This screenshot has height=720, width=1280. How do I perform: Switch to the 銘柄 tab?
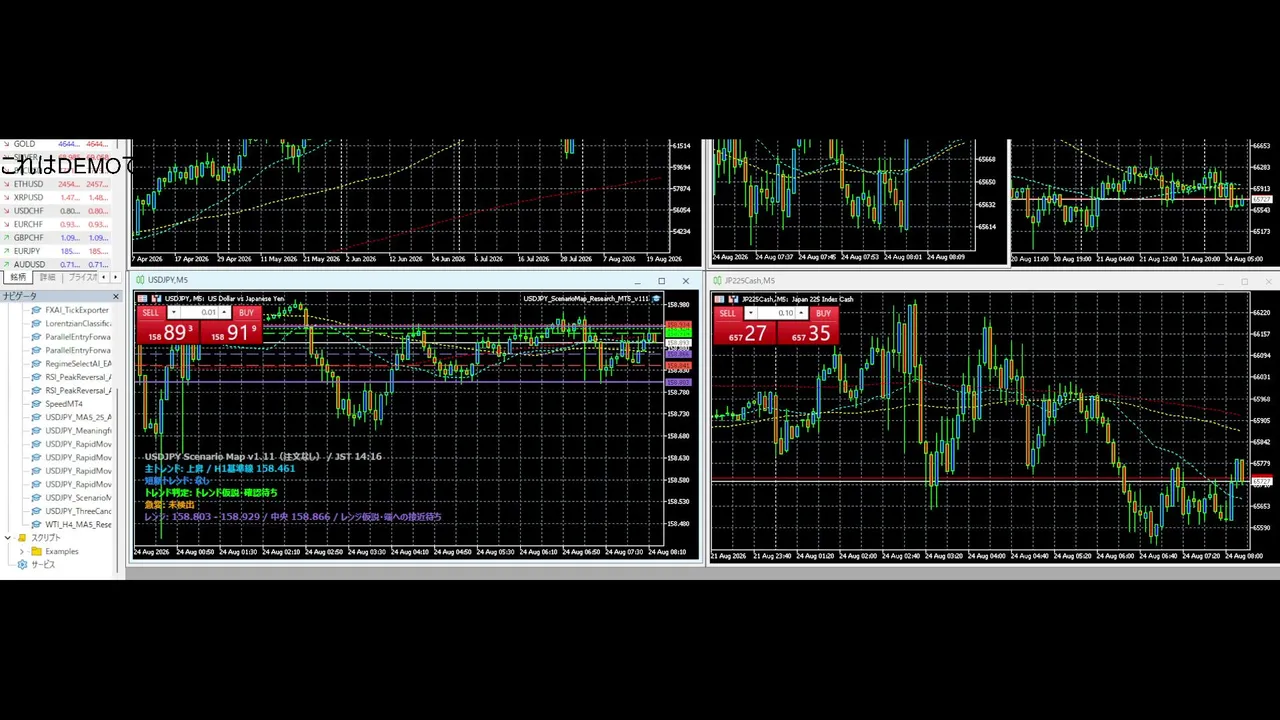point(18,277)
